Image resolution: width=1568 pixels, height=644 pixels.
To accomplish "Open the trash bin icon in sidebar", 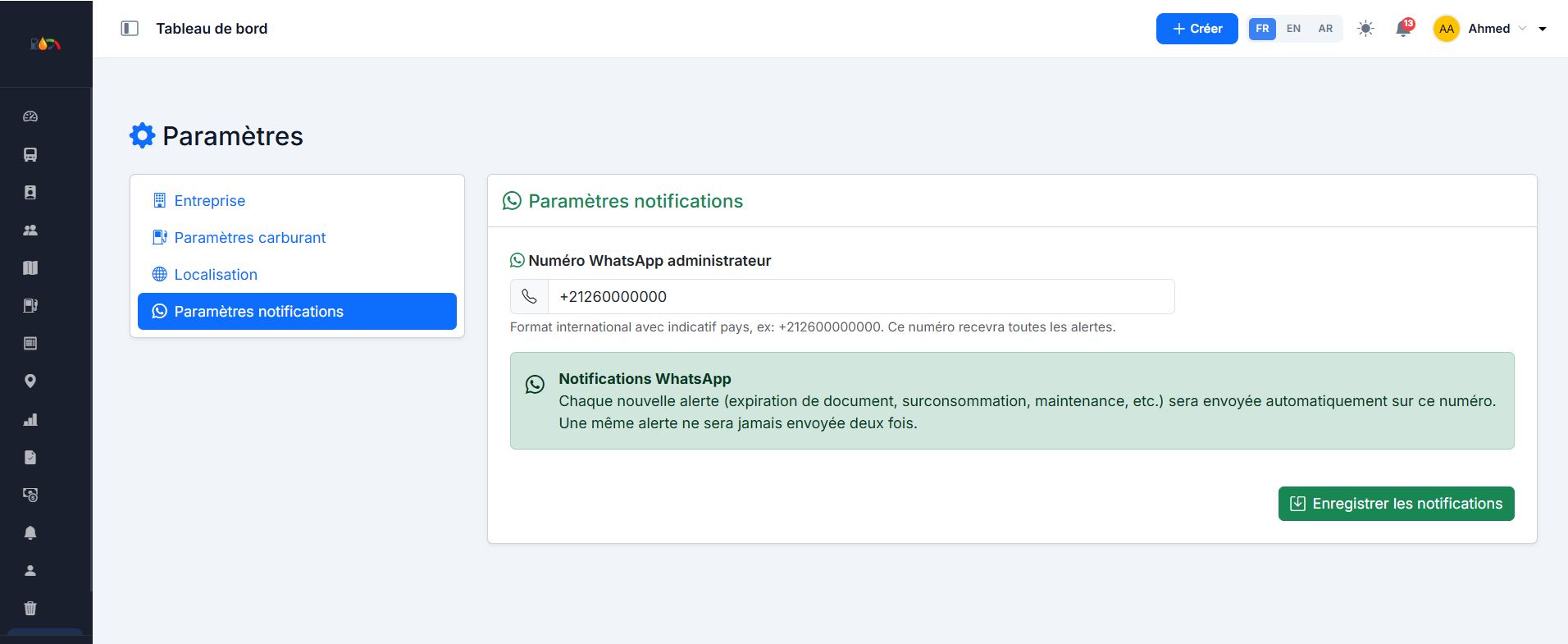I will (30, 608).
